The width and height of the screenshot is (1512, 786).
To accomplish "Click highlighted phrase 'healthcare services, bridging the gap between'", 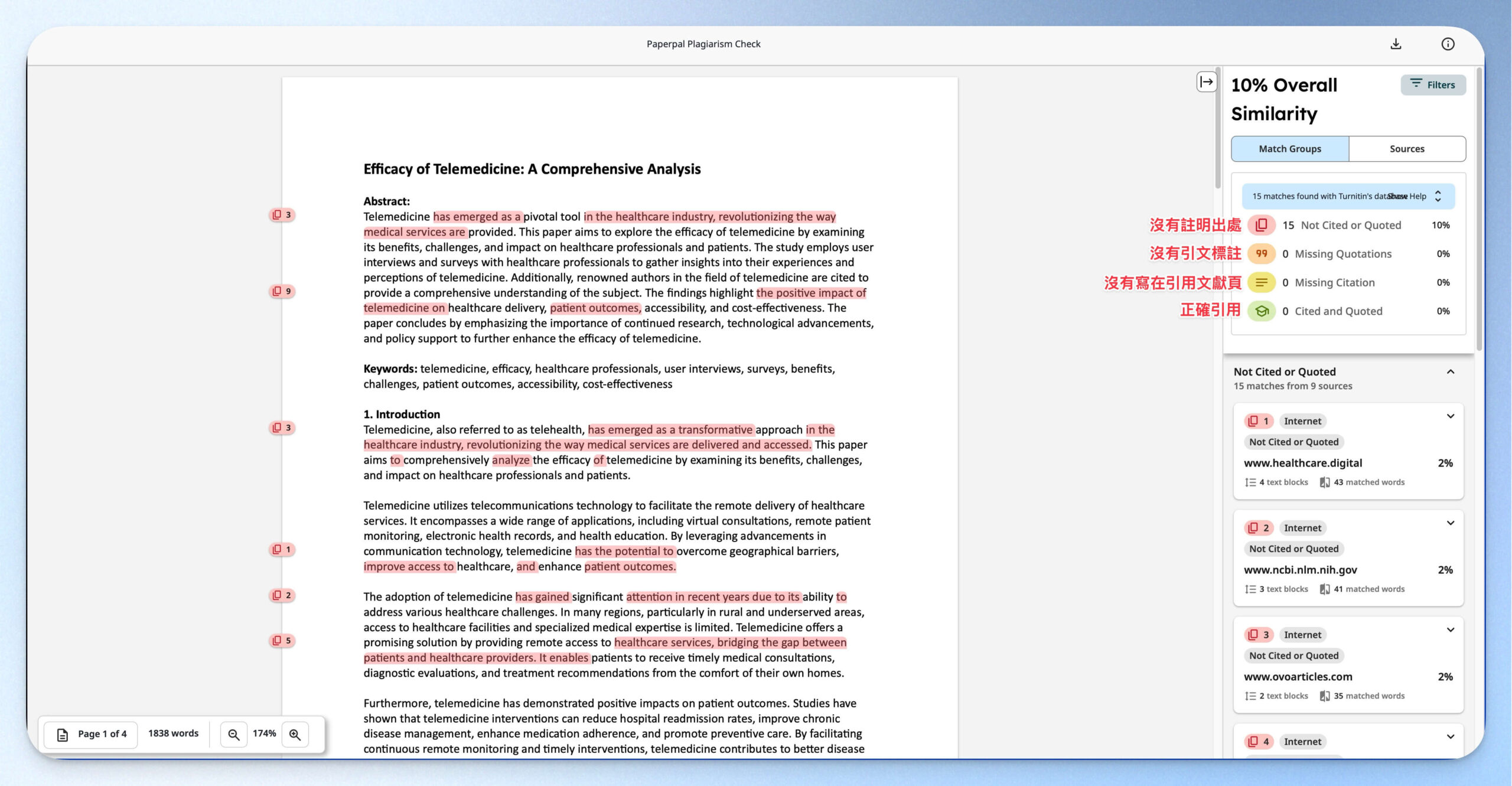I will pyautogui.click(x=731, y=643).
